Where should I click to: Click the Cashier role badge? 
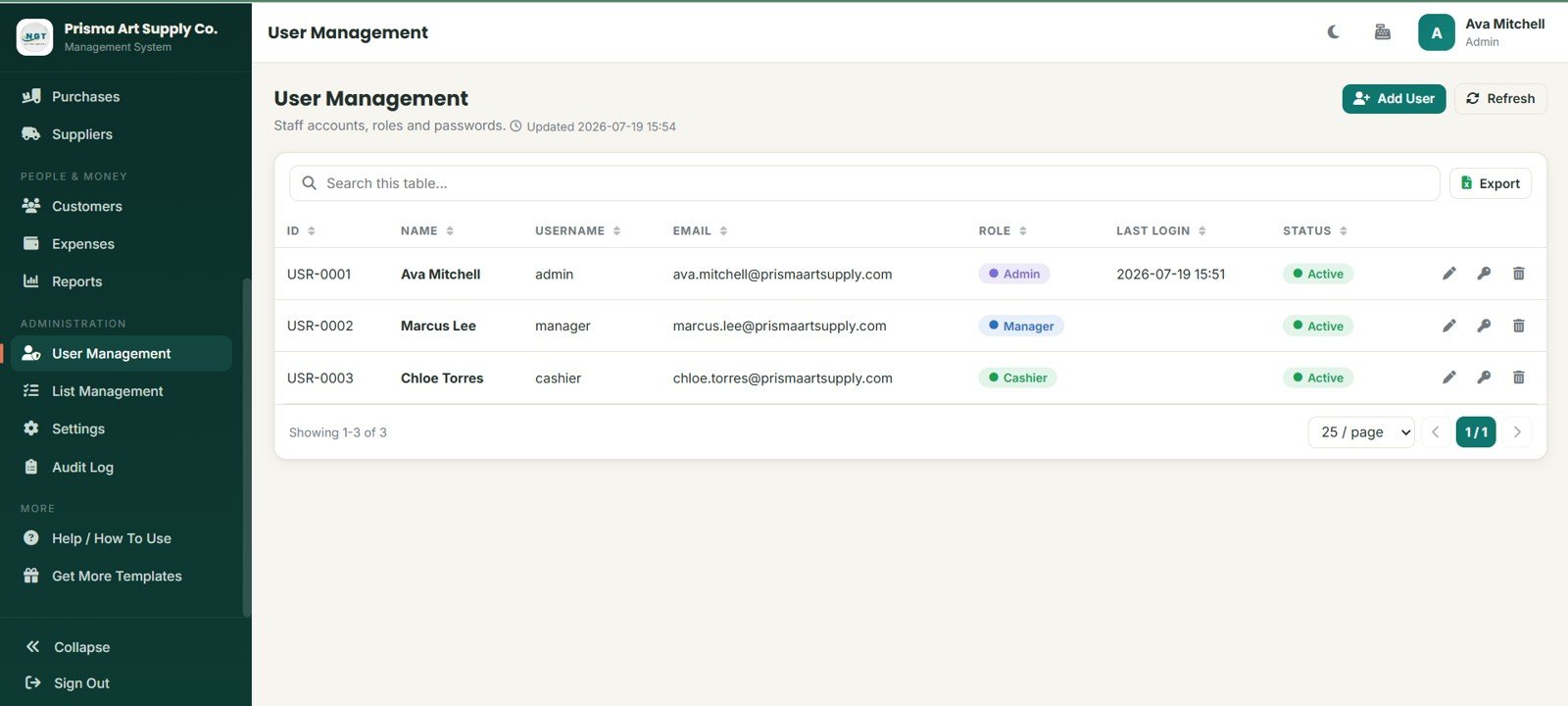1017,378
